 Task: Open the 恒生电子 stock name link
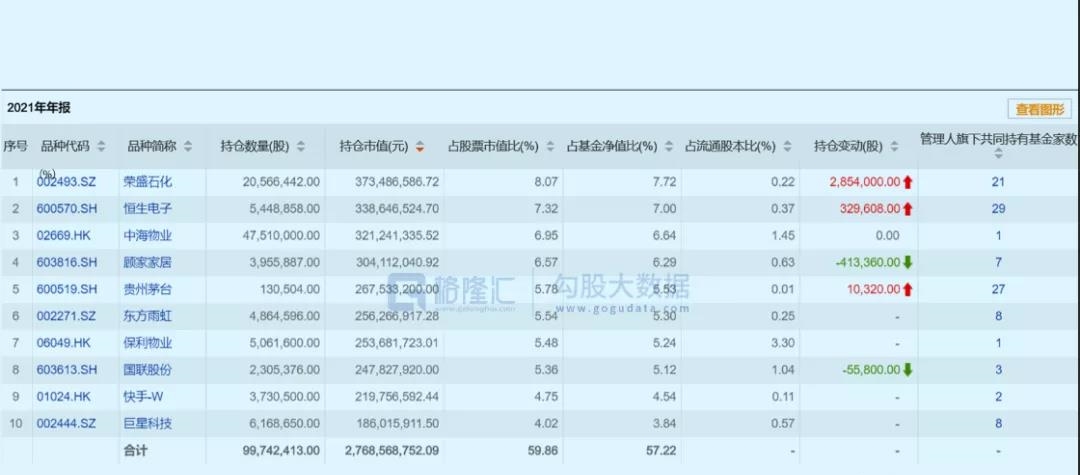pos(147,209)
